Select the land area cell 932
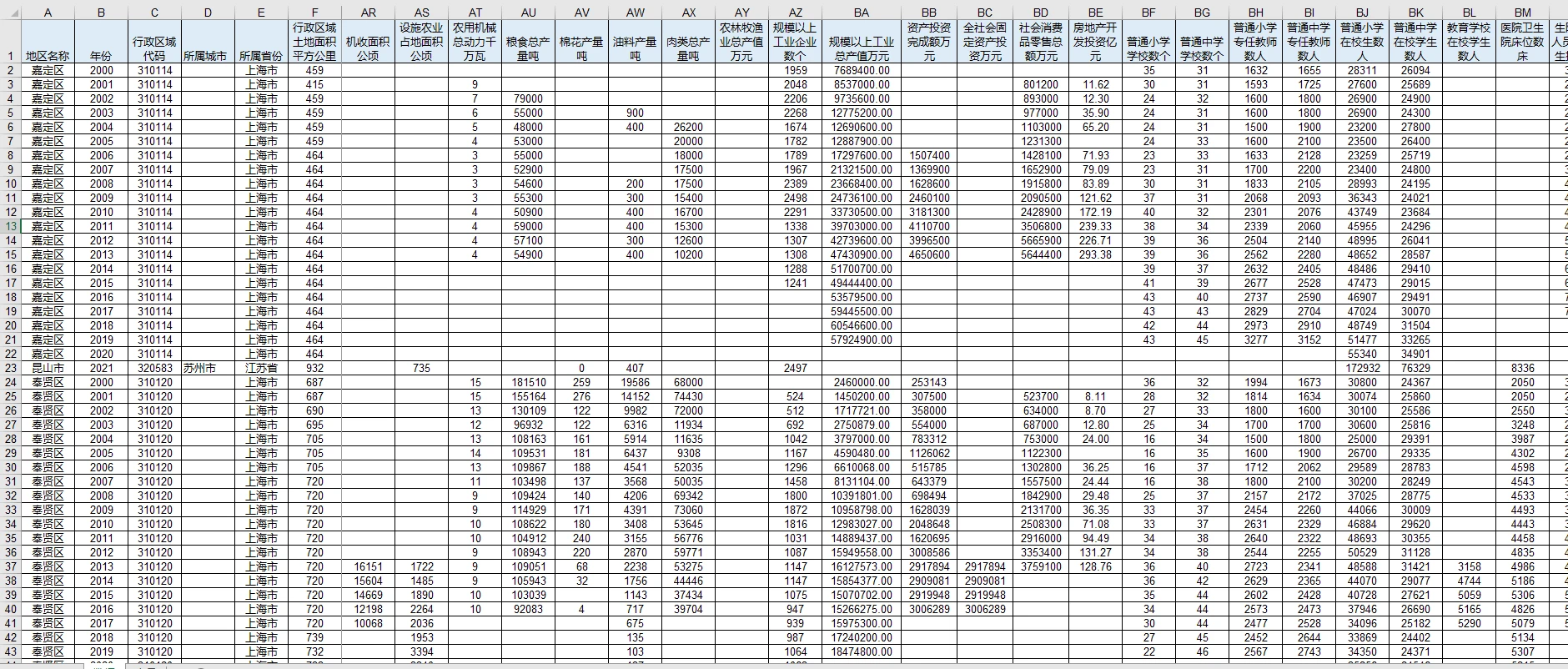This screenshot has width=1568, height=669. click(314, 368)
